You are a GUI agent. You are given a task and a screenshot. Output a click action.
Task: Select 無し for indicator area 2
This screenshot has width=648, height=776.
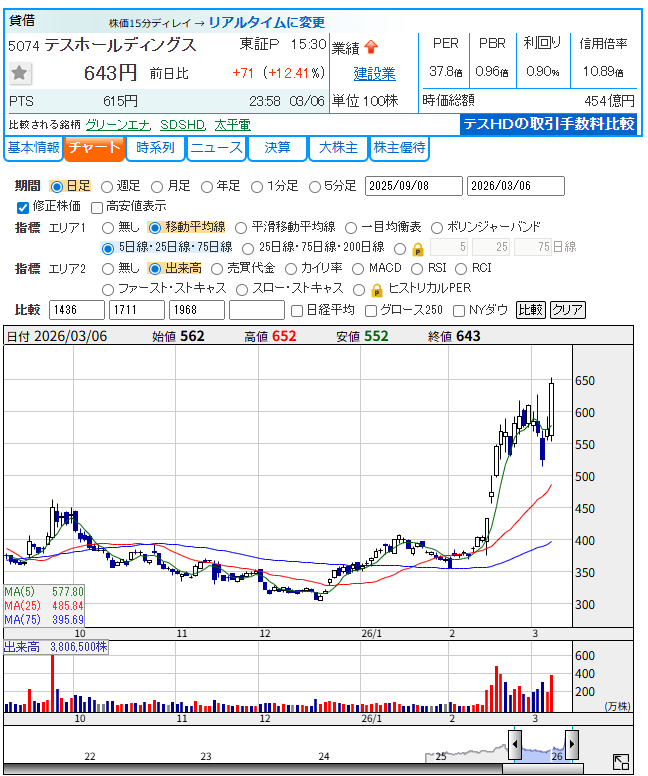pos(107,269)
